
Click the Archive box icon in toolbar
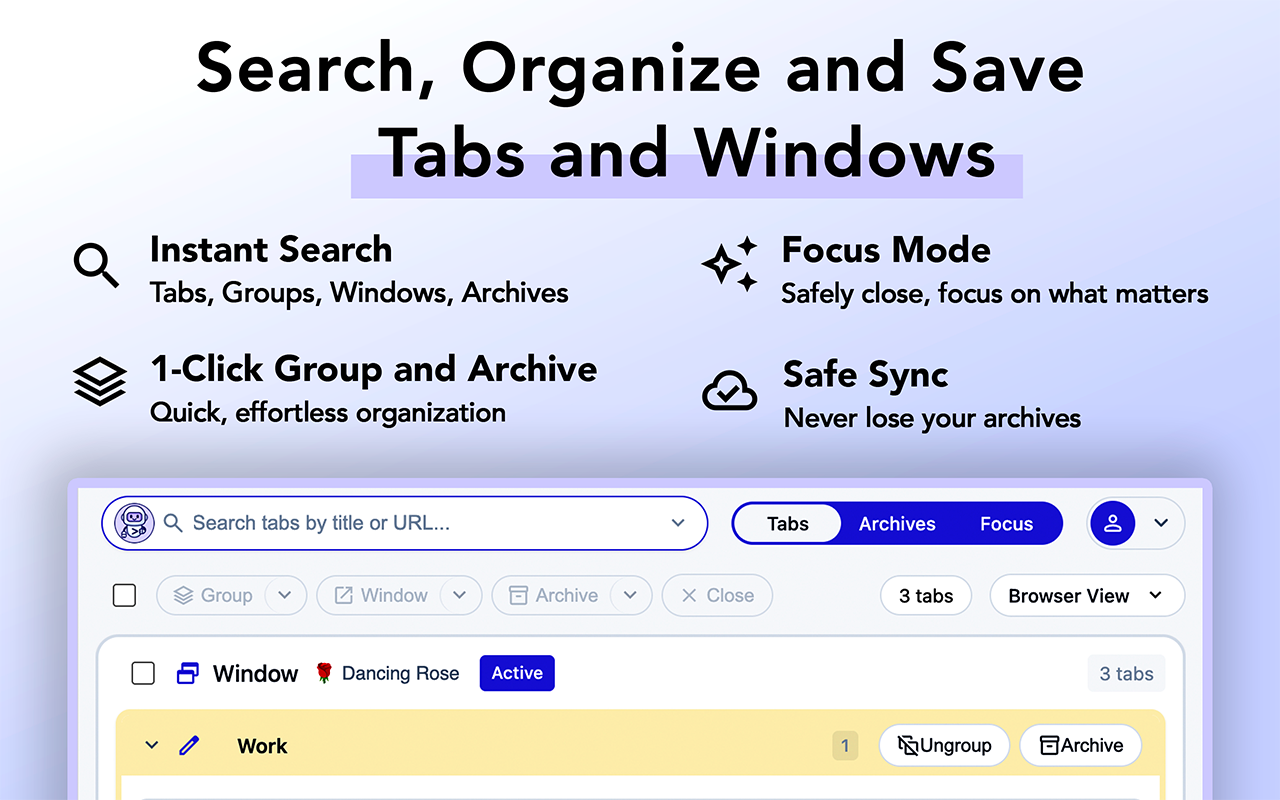(518, 595)
